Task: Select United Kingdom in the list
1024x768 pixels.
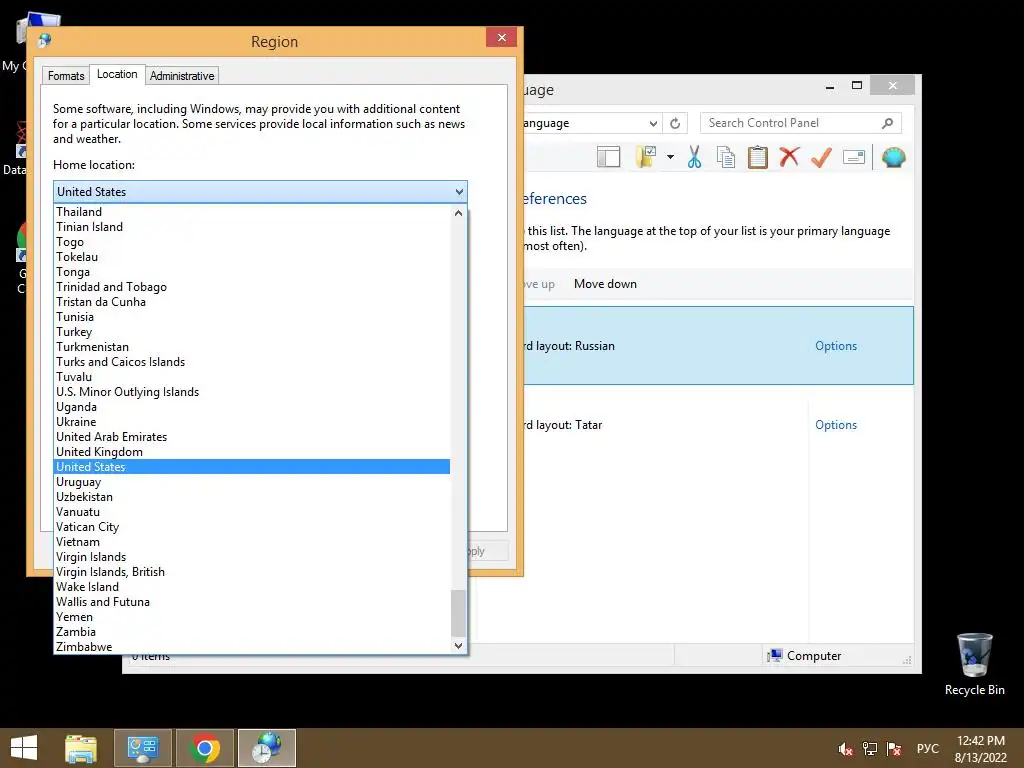Action: [x=252, y=452]
